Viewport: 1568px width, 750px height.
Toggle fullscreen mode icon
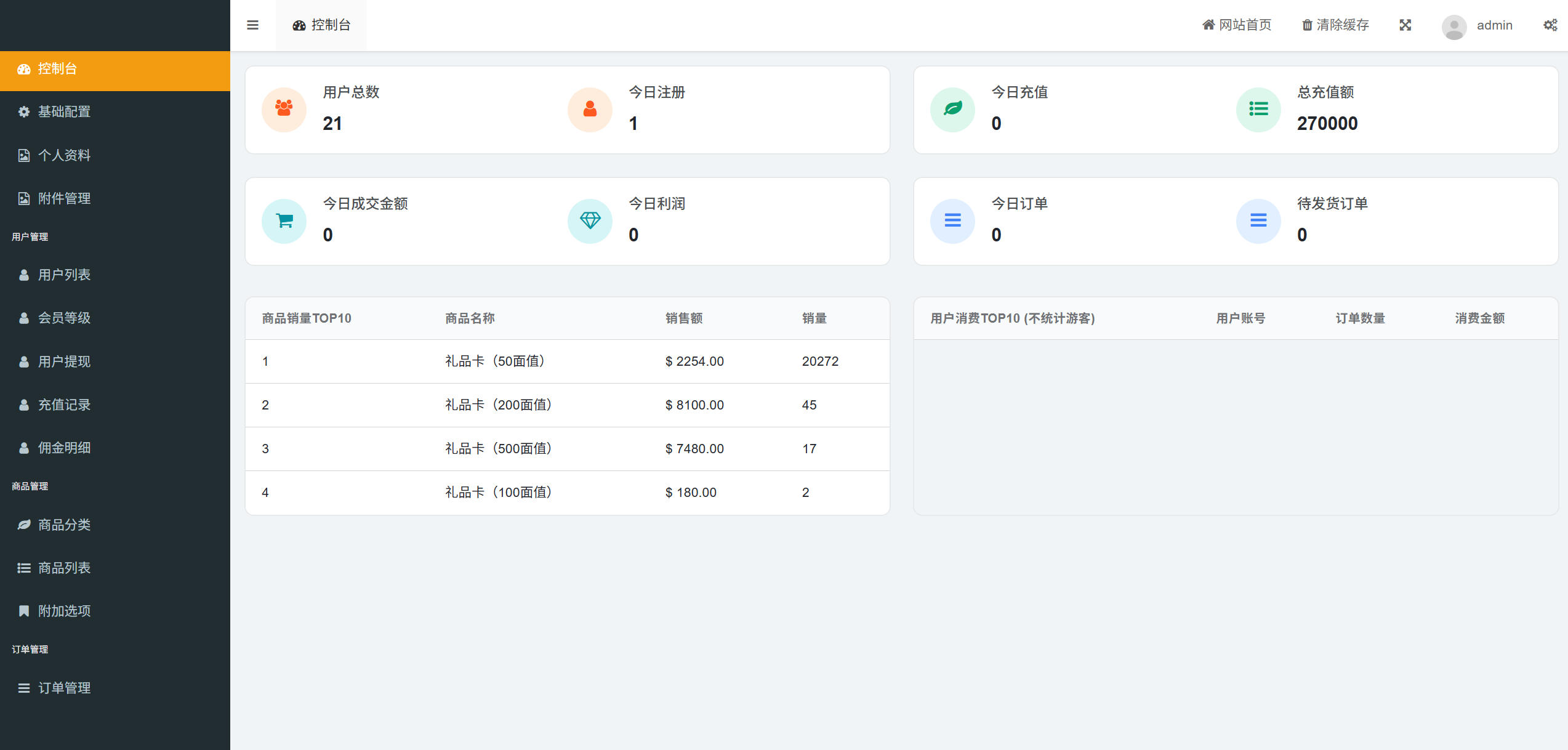click(1405, 25)
